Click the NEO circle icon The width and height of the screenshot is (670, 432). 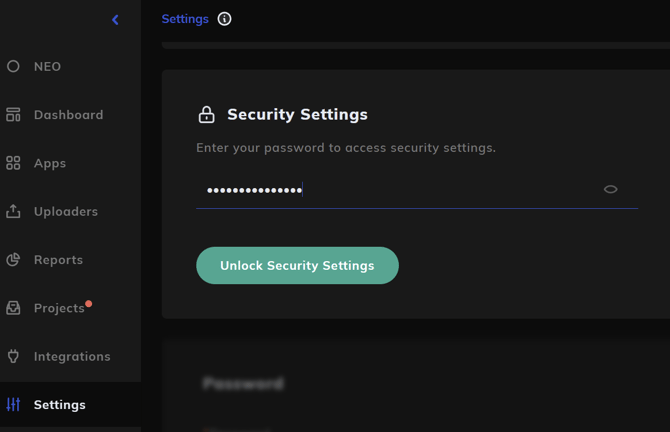(13, 66)
